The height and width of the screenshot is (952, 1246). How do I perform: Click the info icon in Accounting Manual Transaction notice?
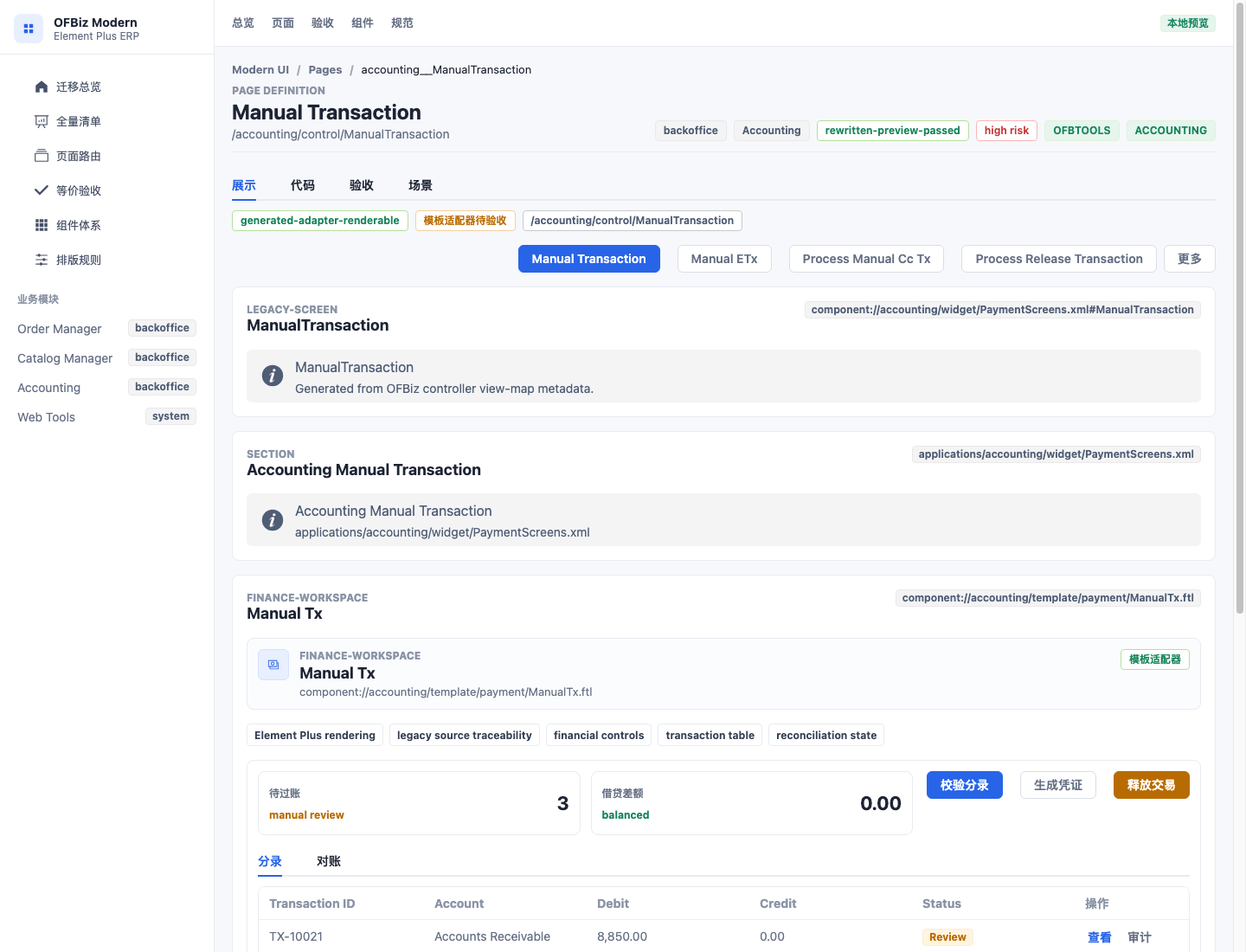point(273,520)
